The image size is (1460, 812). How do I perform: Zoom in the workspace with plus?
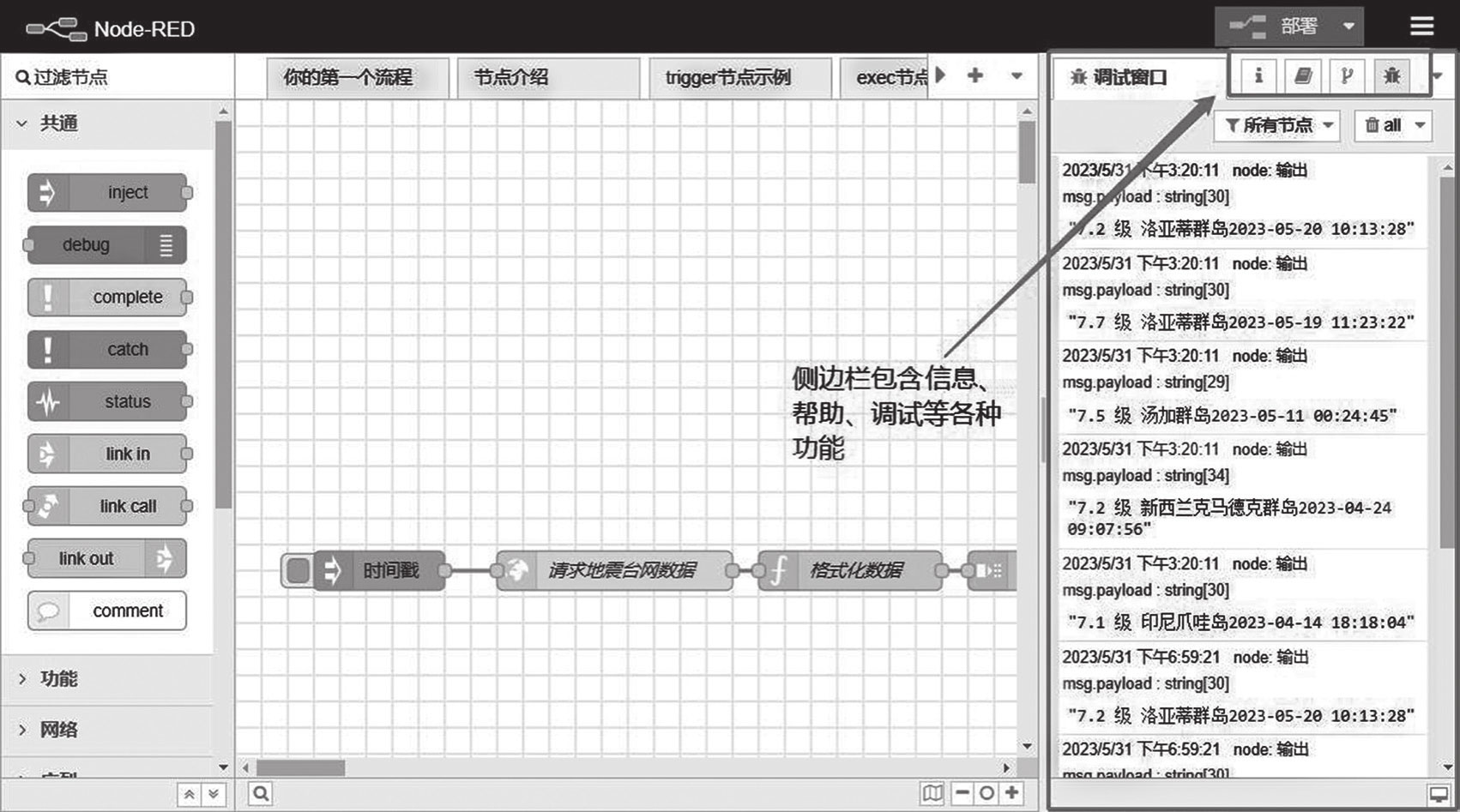pos(1012,793)
